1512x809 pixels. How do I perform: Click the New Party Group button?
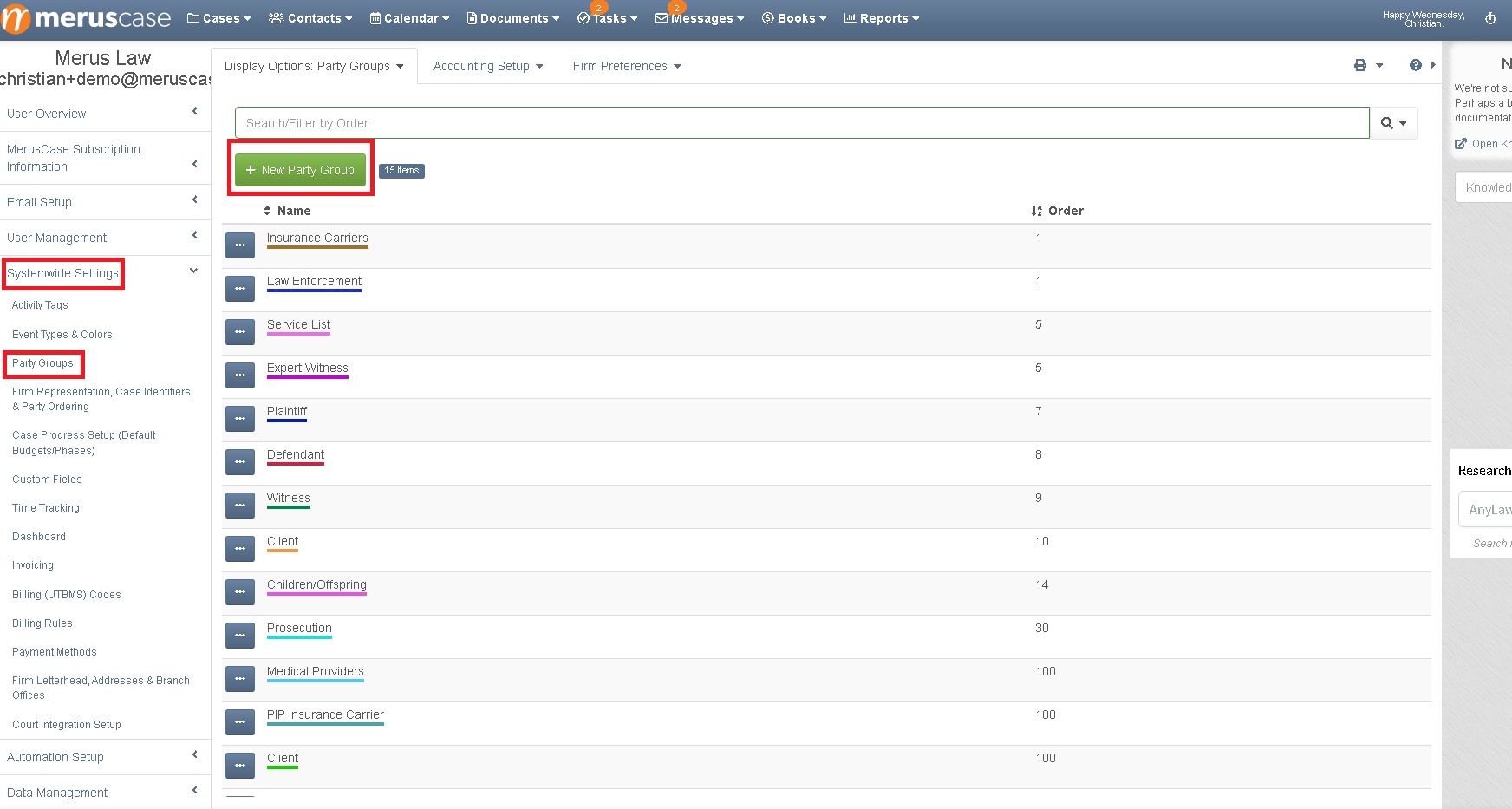[x=300, y=170]
